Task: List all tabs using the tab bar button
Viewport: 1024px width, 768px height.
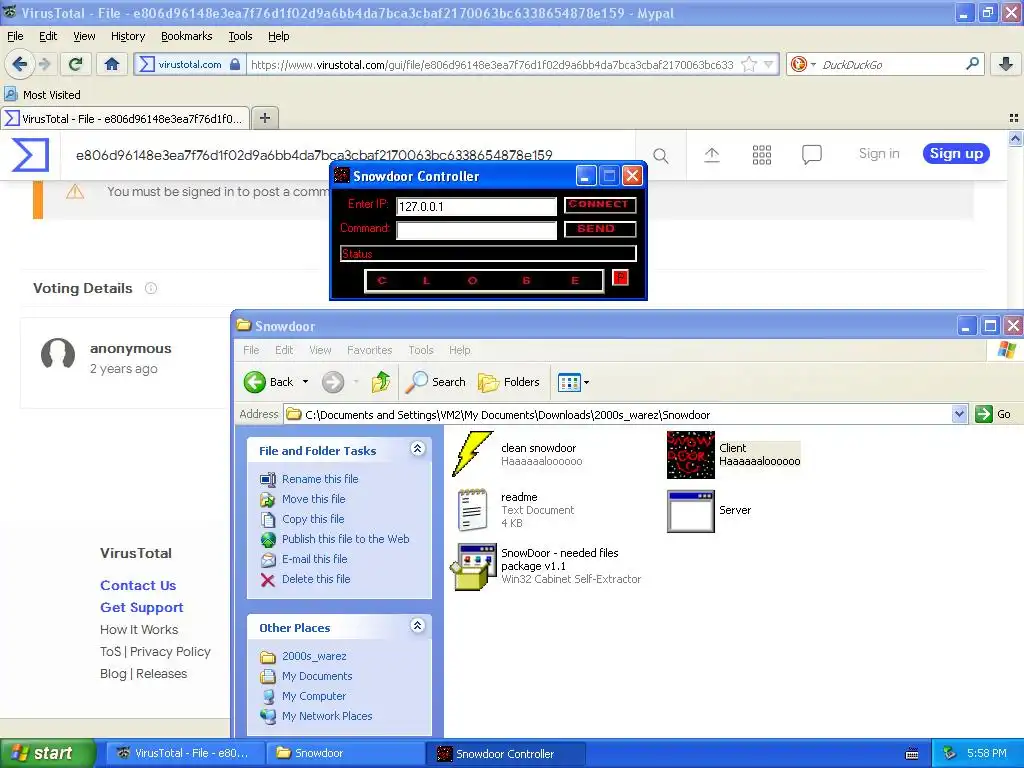Action: [x=1014, y=118]
